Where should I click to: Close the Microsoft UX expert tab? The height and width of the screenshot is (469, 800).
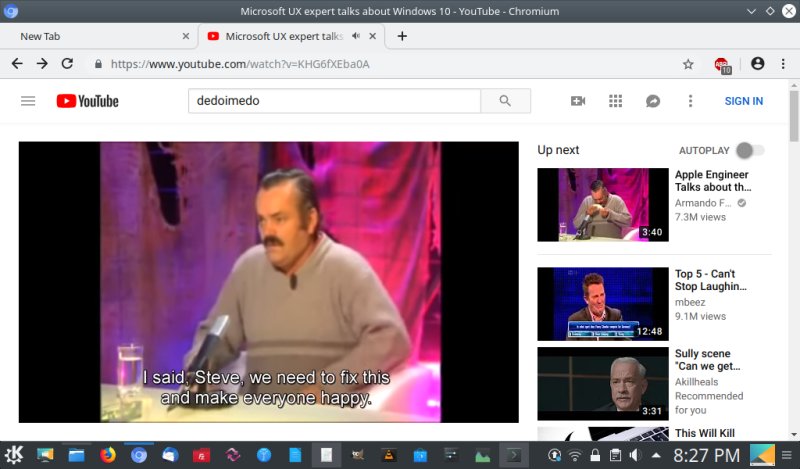pyautogui.click(x=372, y=36)
